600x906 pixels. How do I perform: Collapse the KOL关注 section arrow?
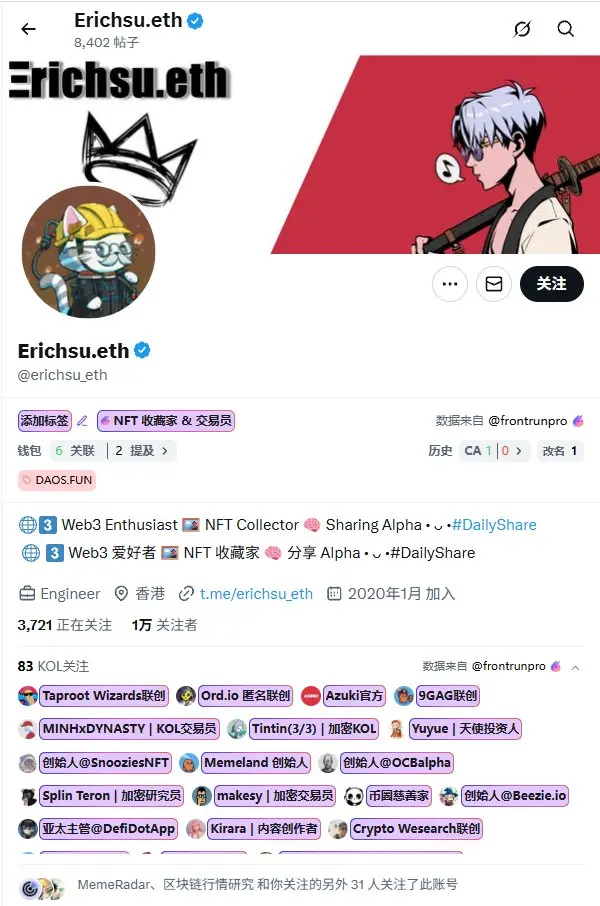point(575,667)
